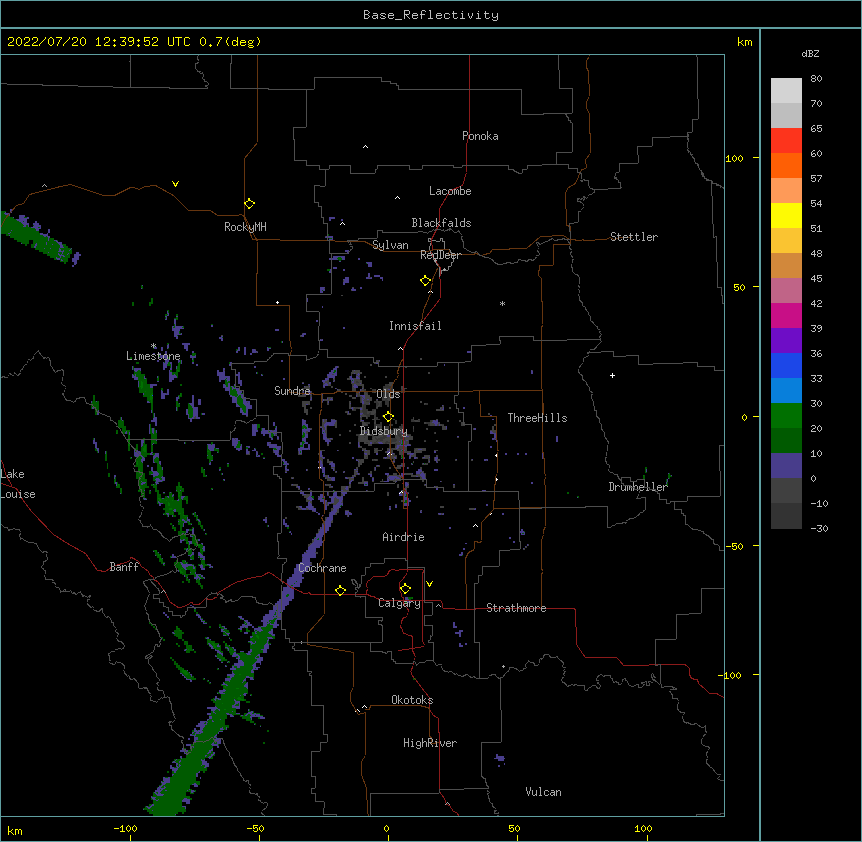Click the white plus marker north of Drumheller
This screenshot has height=842, width=862.
pyautogui.click(x=612, y=375)
